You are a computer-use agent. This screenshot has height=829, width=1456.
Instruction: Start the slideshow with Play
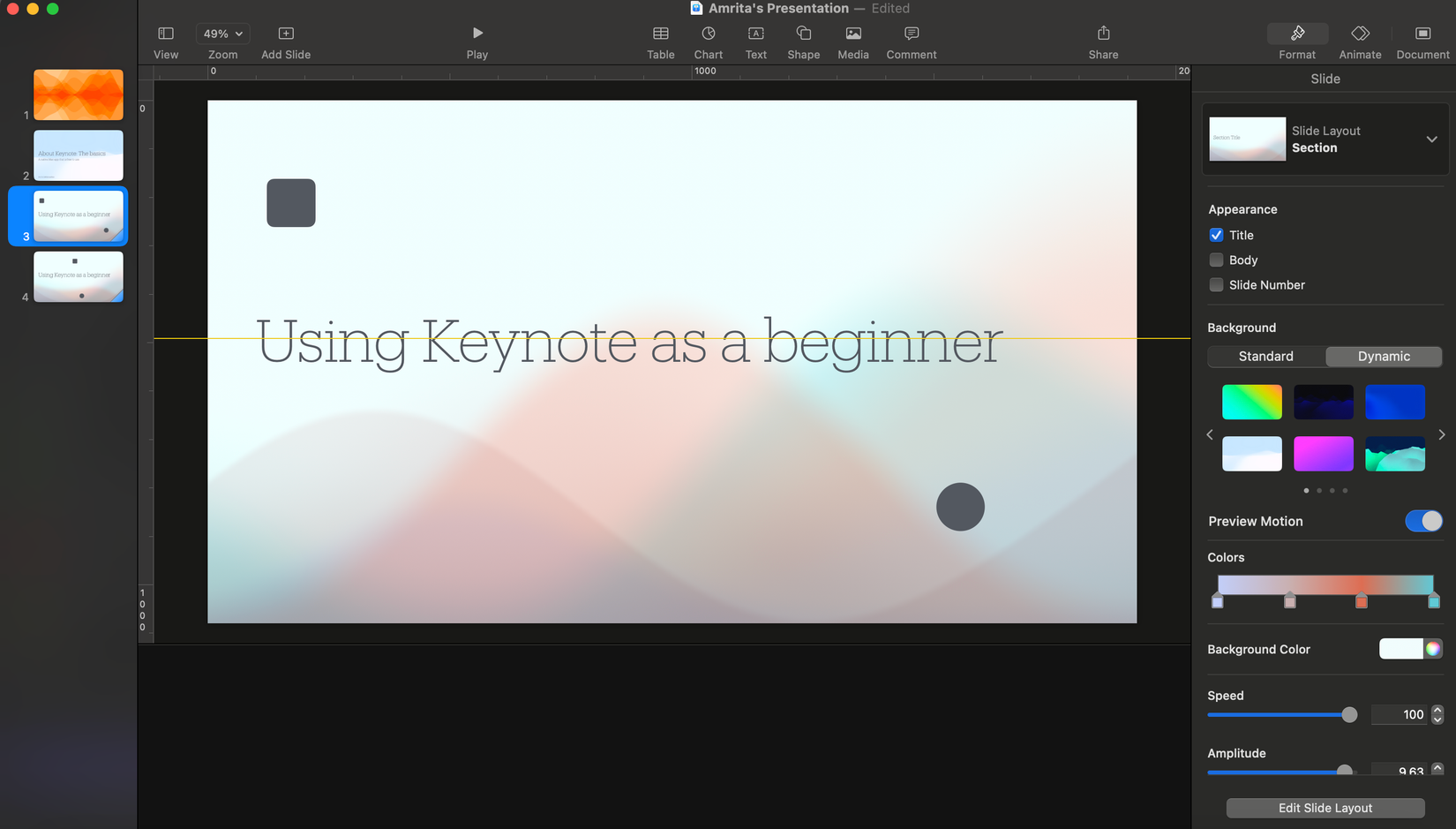(477, 34)
